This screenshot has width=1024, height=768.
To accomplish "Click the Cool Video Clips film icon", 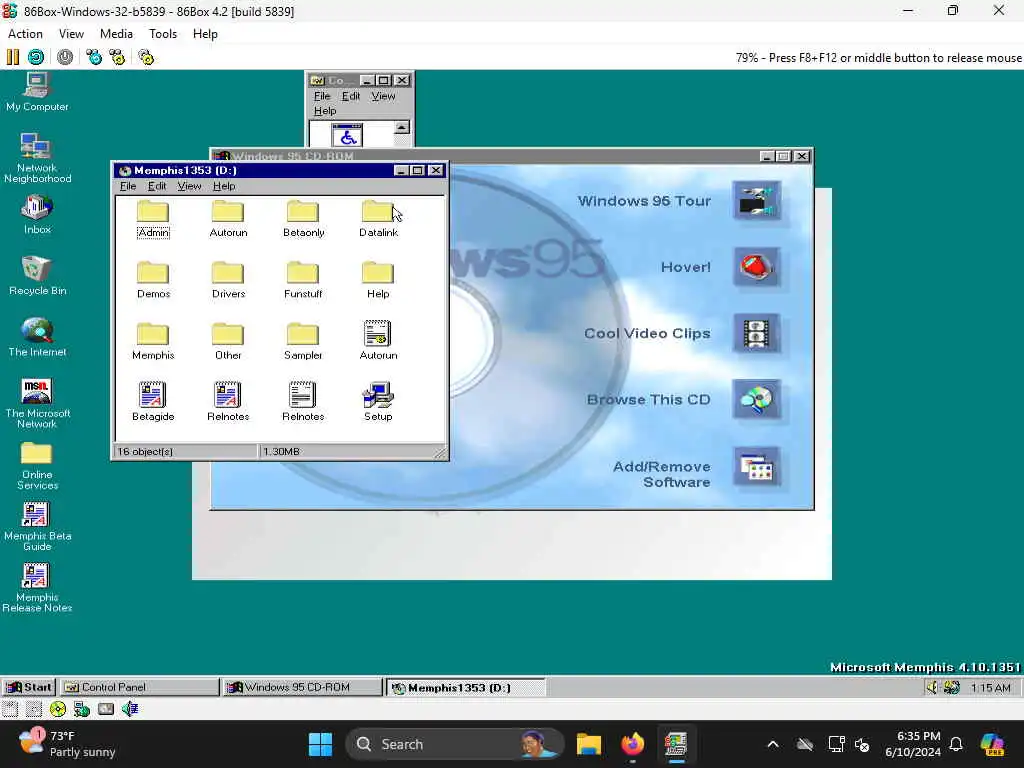I will click(x=756, y=333).
